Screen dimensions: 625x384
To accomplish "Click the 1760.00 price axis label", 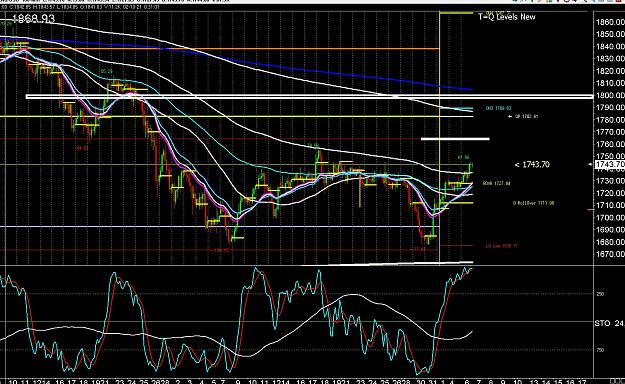I will click(x=610, y=144).
